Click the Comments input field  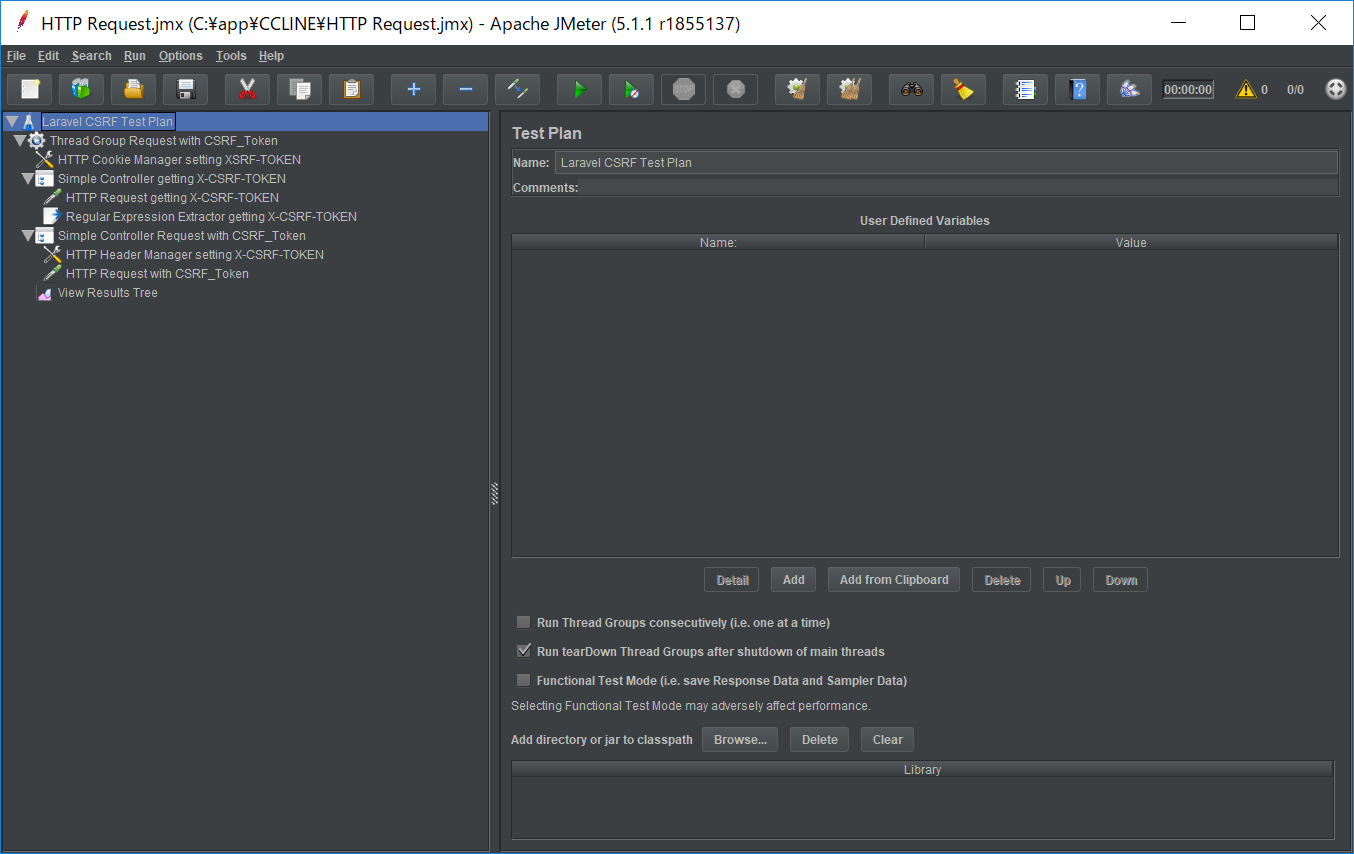tap(960, 187)
